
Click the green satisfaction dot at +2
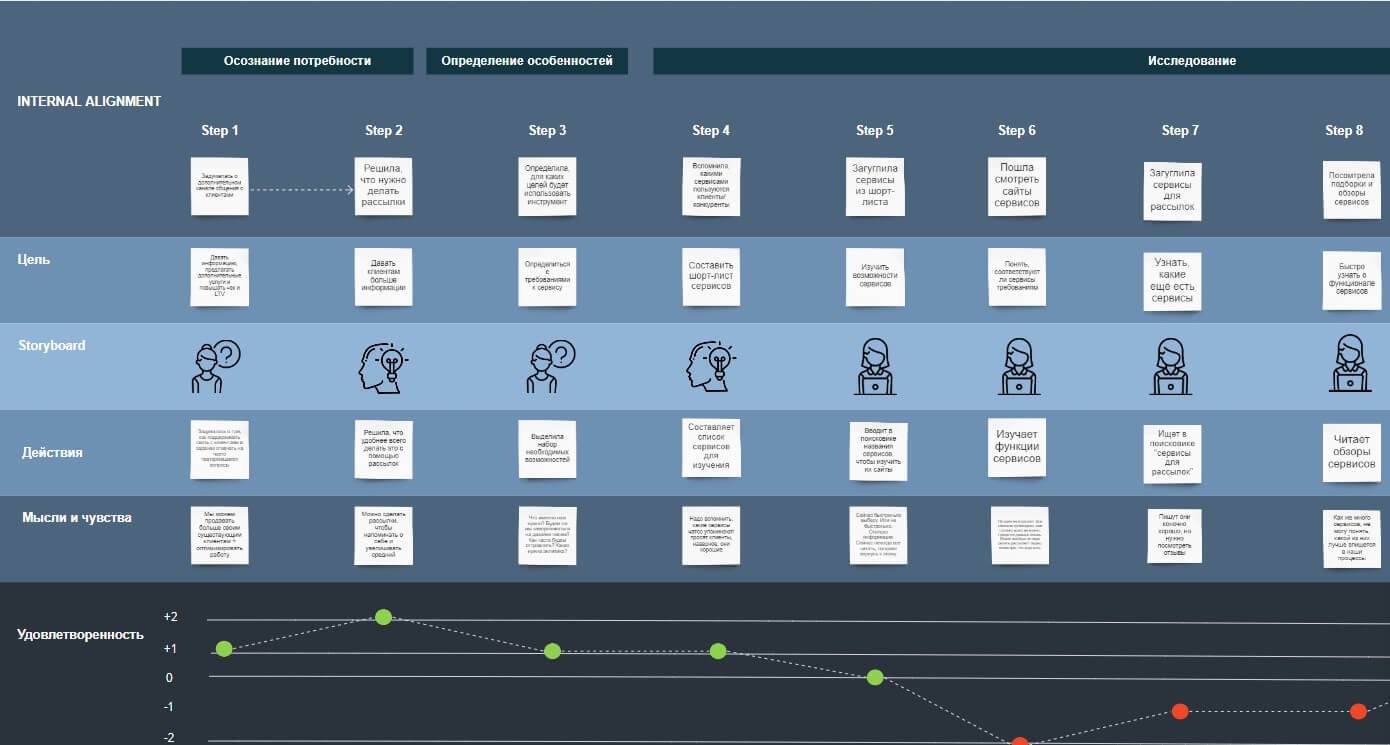(383, 617)
